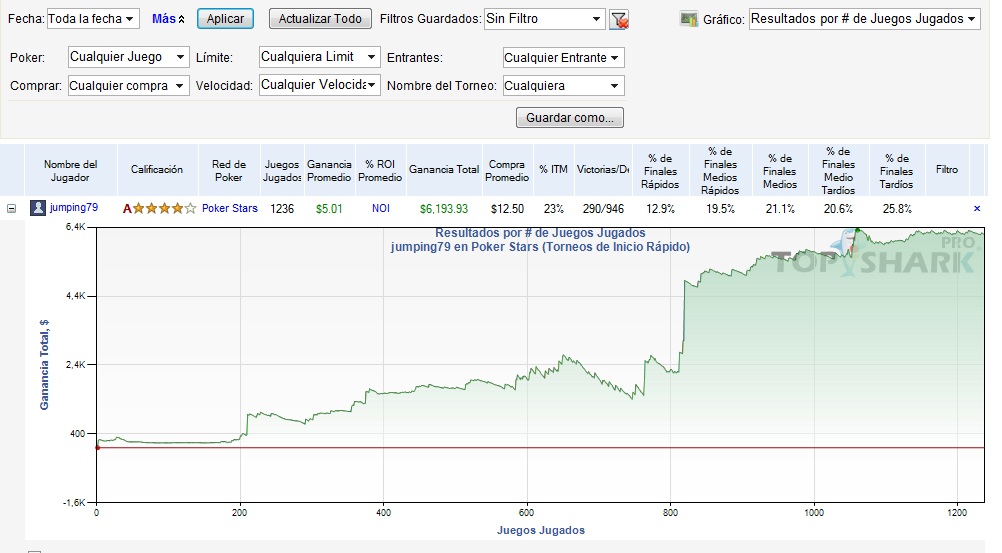Click the 25.8% late finishes value
The height and width of the screenshot is (553, 1002).
897,208
